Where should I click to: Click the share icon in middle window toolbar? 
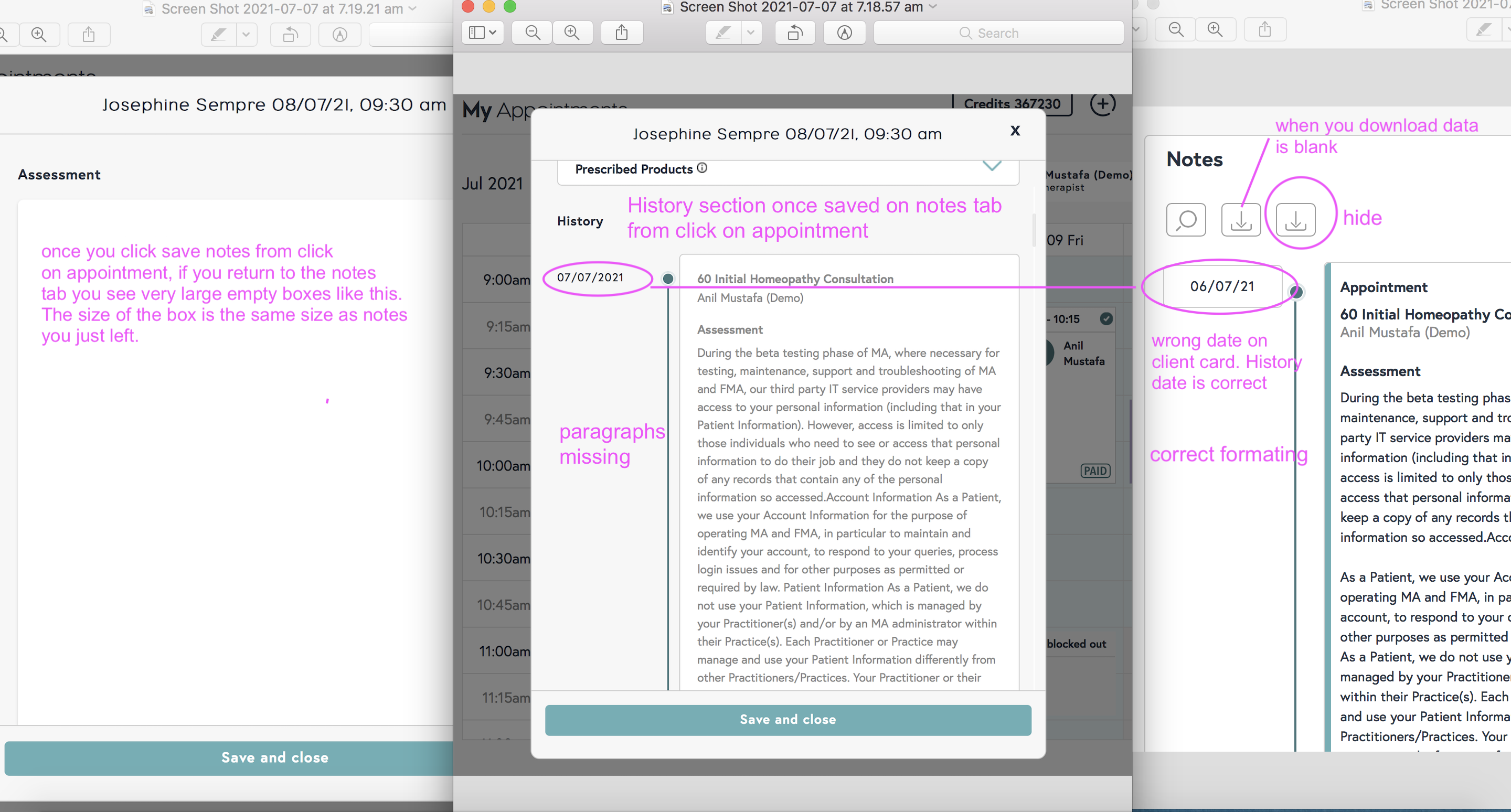[x=621, y=33]
